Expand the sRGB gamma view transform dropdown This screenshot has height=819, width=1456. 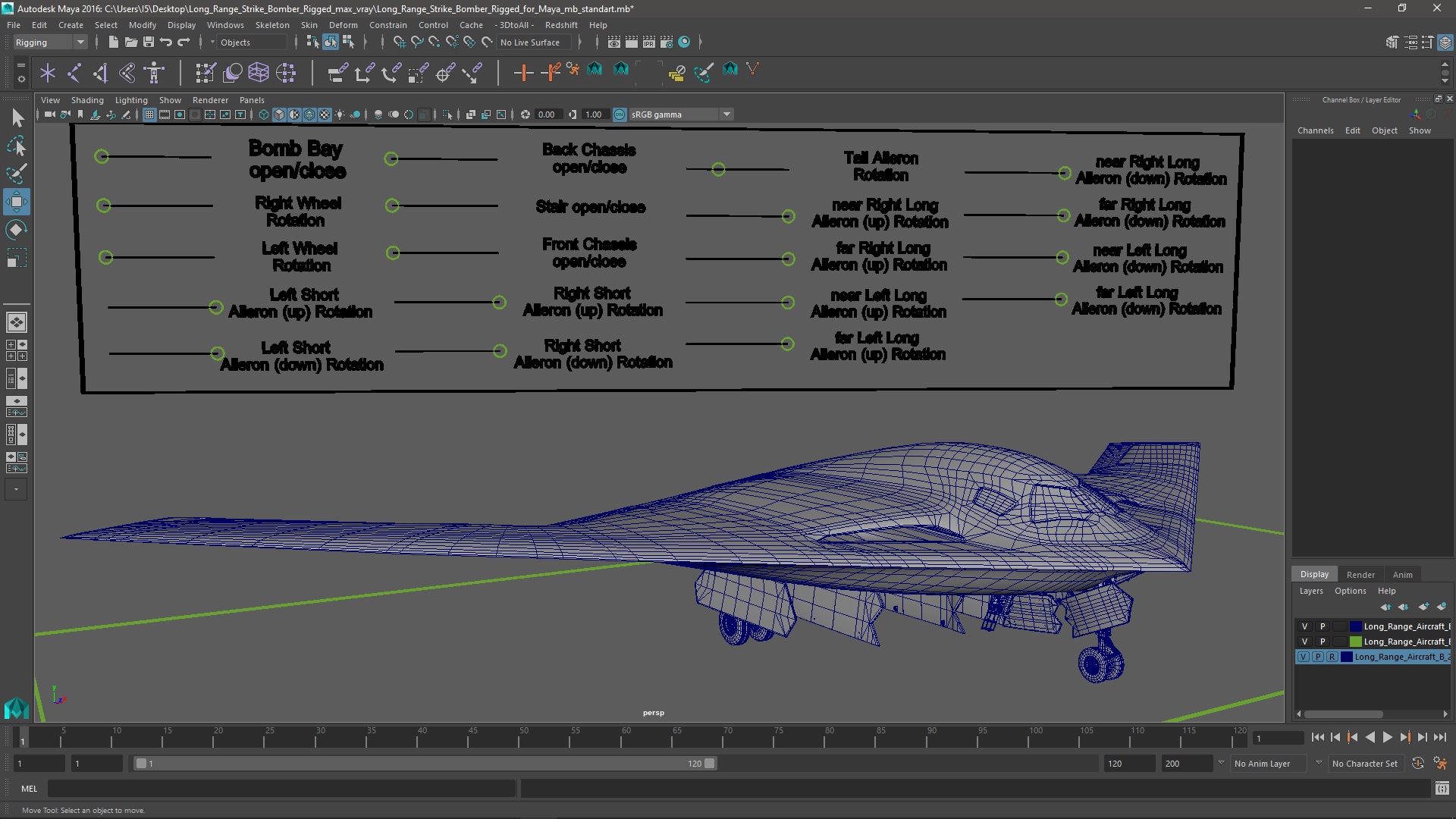[726, 115]
